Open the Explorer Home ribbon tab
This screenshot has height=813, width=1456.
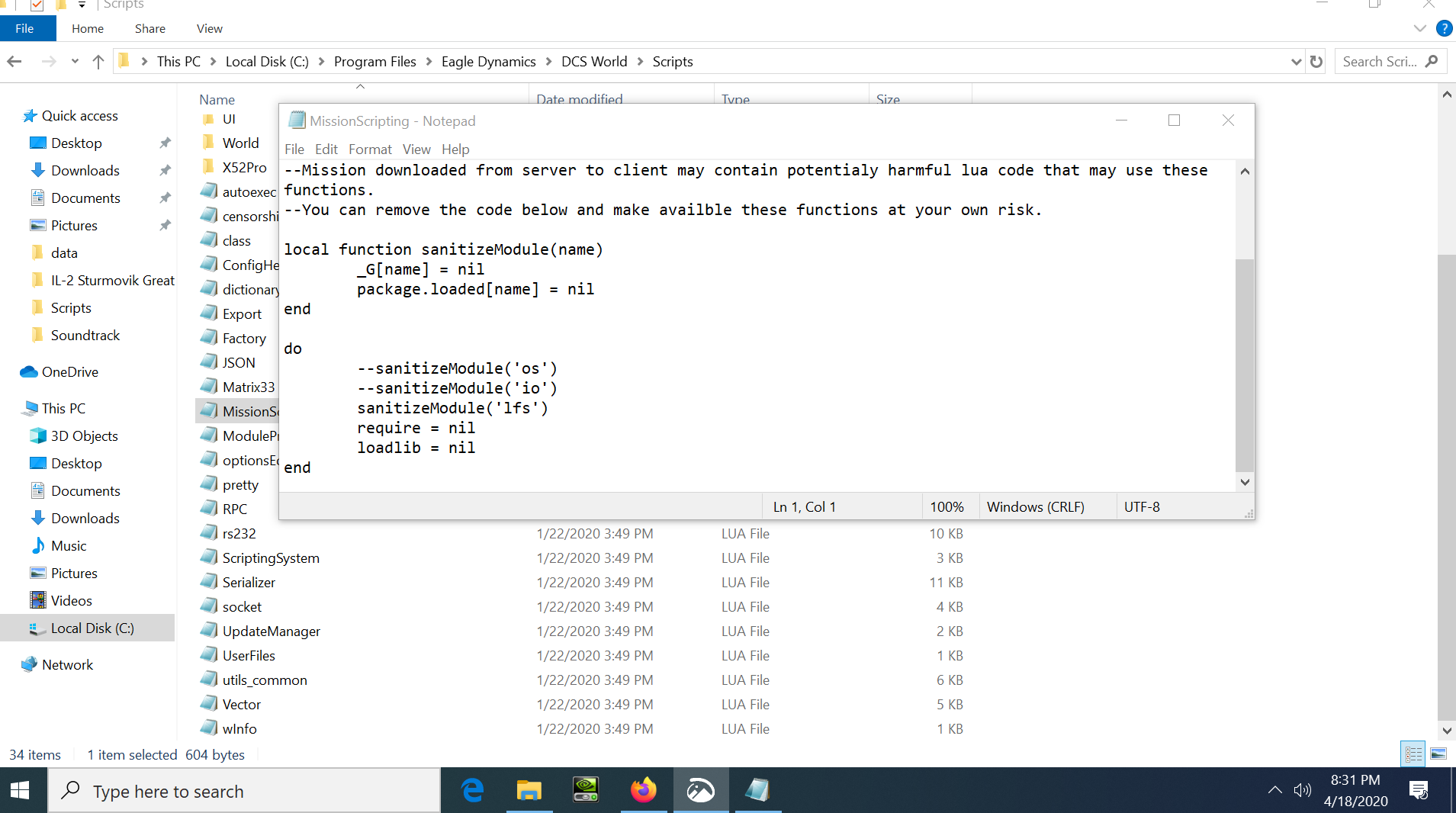point(88,28)
